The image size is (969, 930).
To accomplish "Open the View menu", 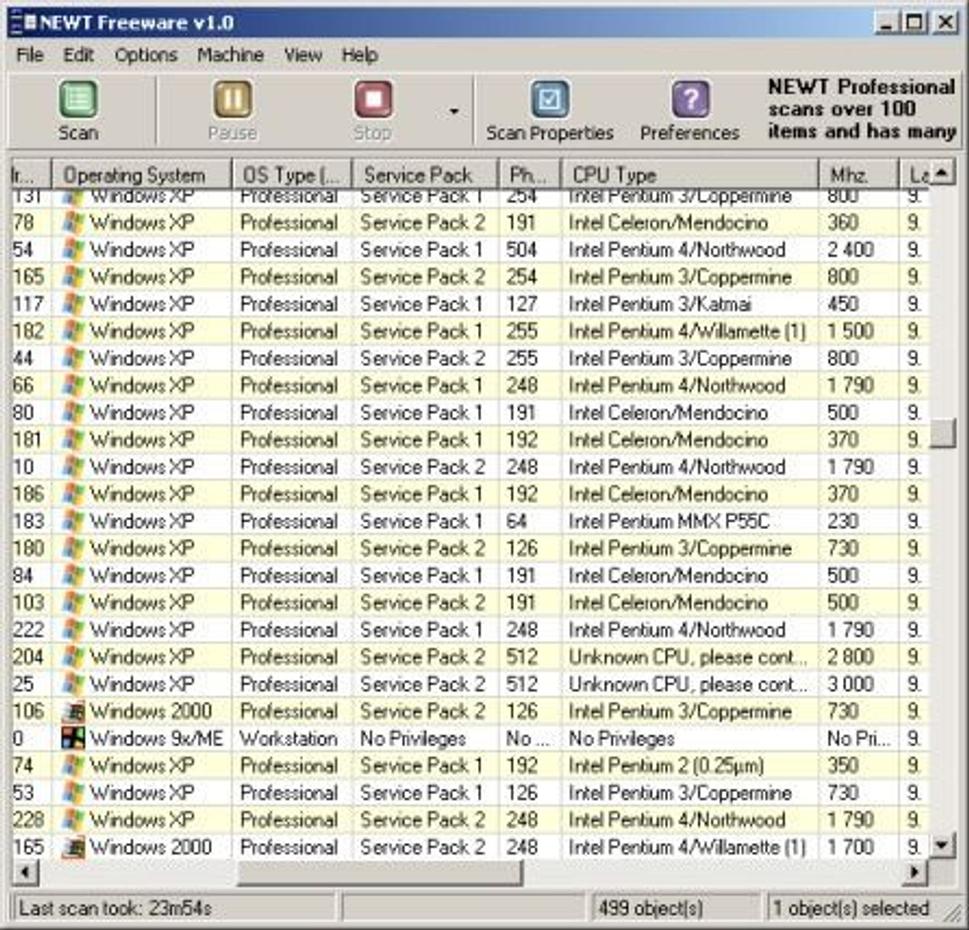I will click(x=303, y=55).
